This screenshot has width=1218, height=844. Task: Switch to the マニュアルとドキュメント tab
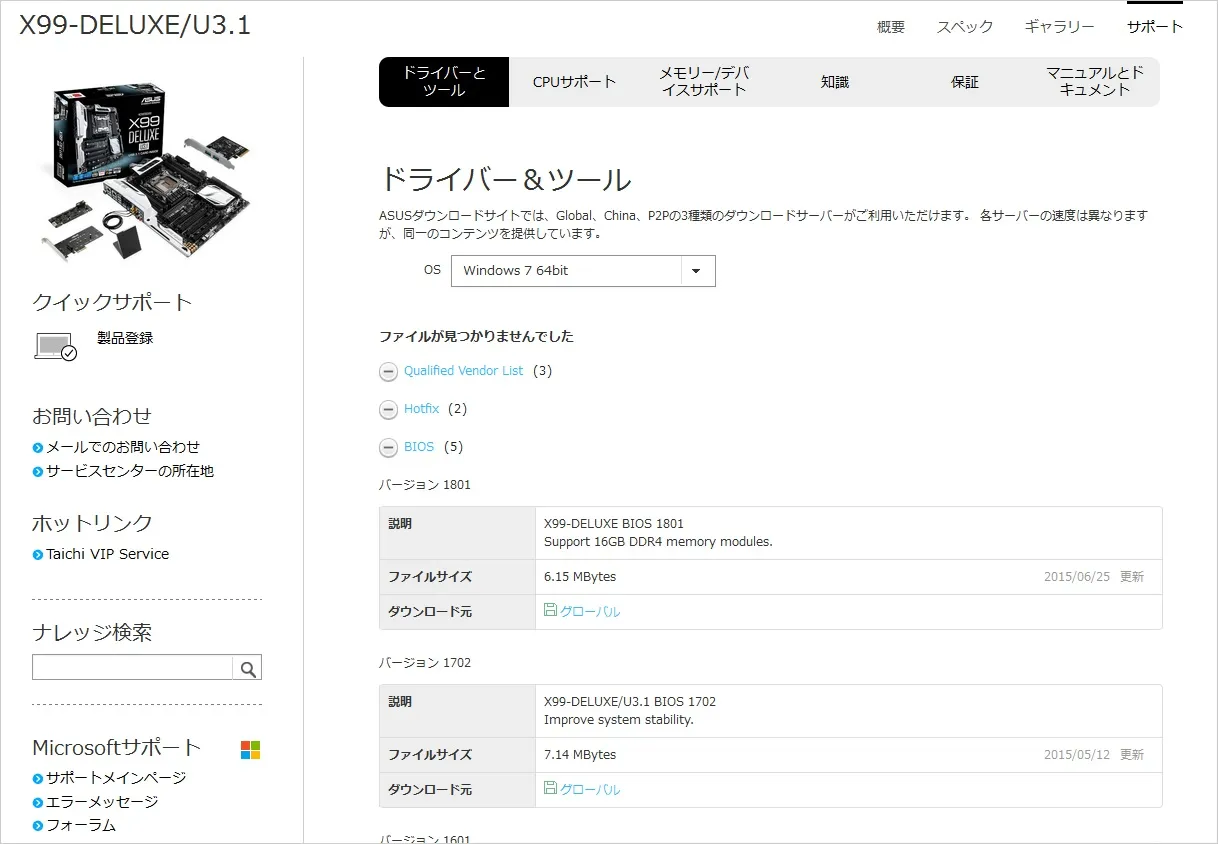pos(1094,82)
